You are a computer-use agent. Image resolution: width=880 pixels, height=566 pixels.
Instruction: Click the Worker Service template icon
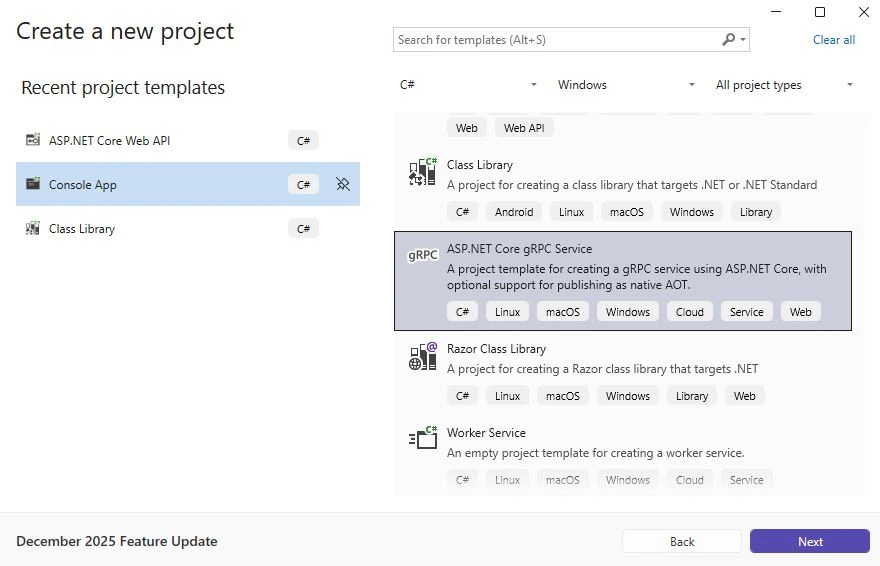[x=423, y=438]
